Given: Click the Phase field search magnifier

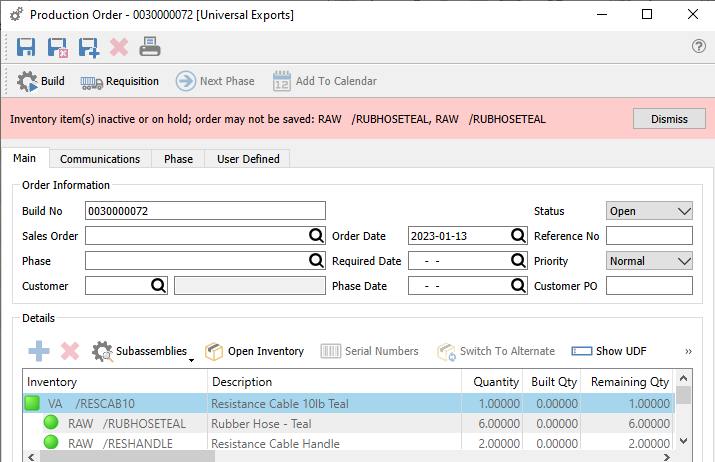Looking at the screenshot, I should pos(316,261).
